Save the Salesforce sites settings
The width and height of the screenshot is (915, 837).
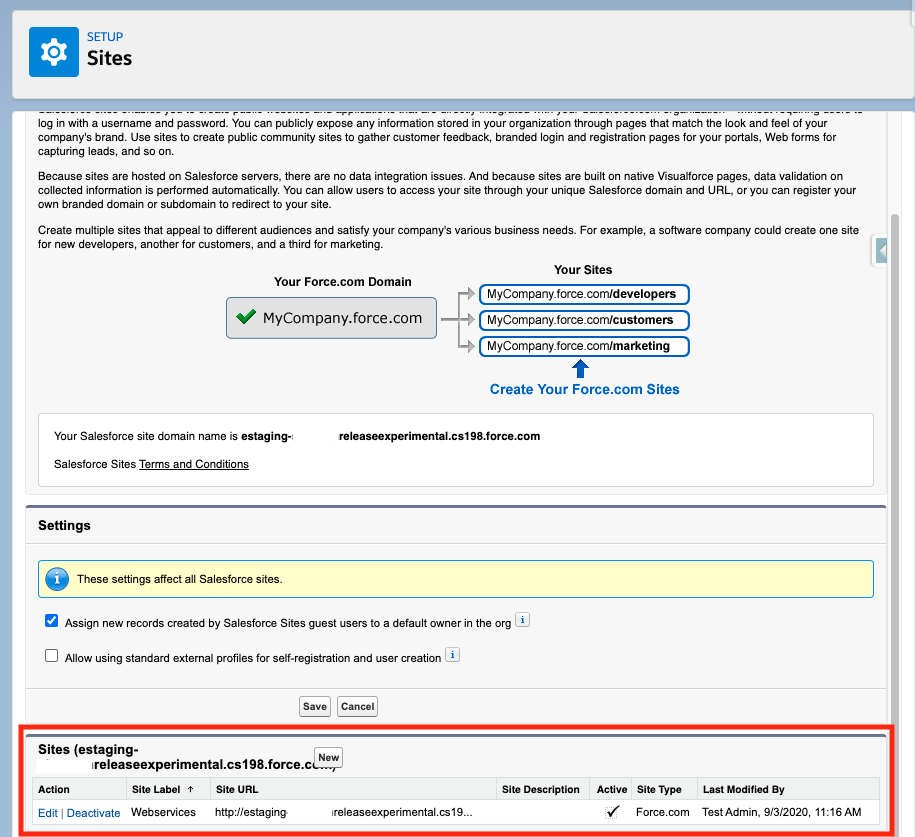point(314,706)
